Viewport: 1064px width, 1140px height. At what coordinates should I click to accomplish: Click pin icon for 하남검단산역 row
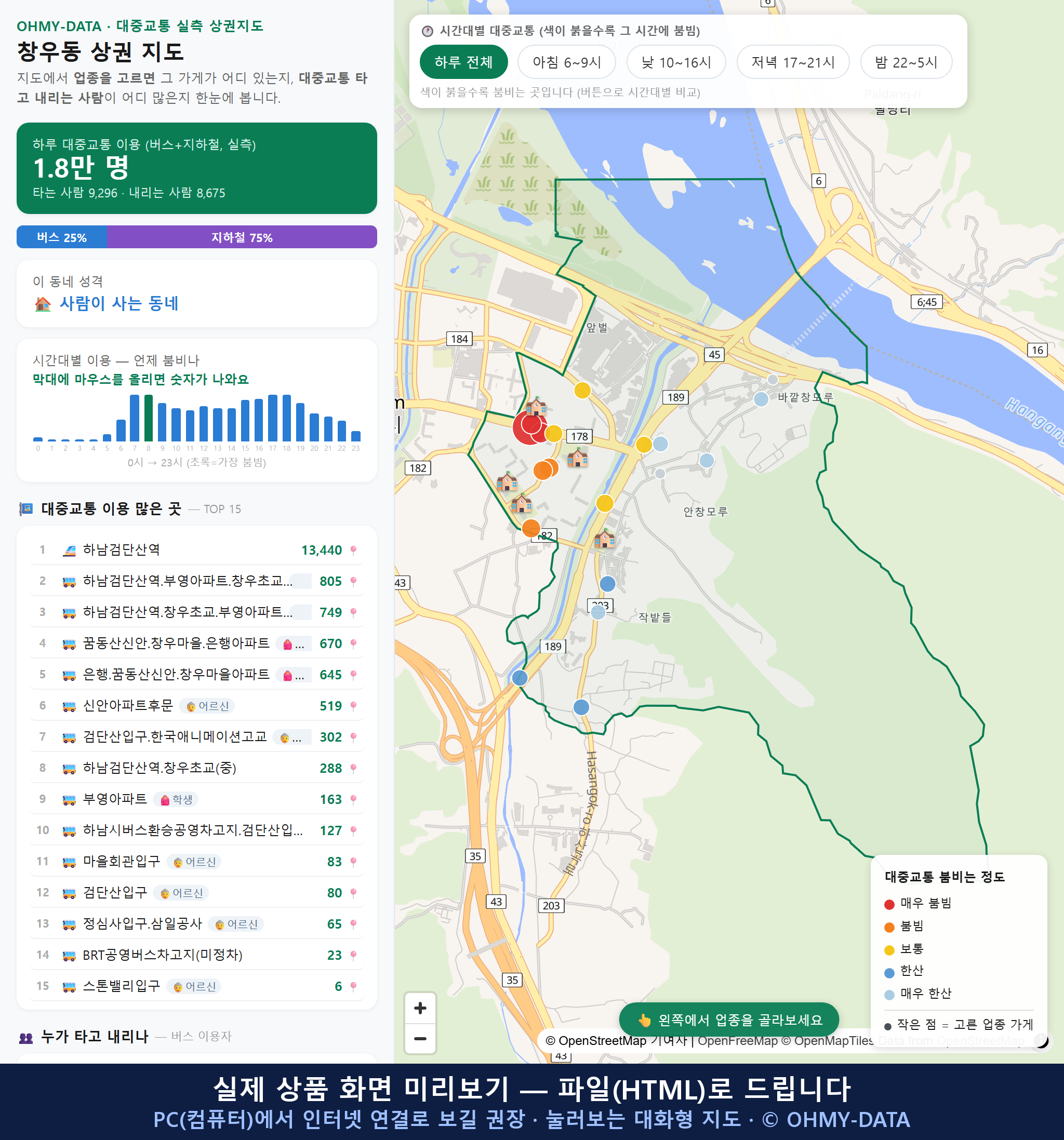(x=353, y=550)
